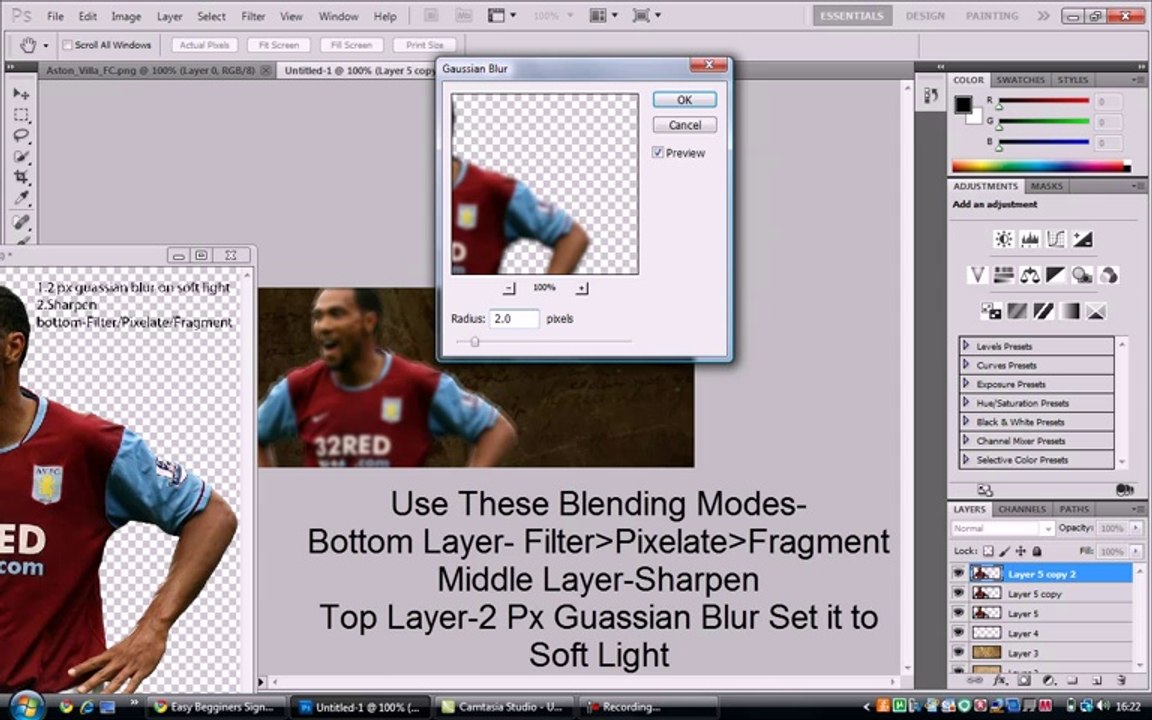Expand Channel Mixer Presets
The image size is (1152, 720).
[966, 441]
